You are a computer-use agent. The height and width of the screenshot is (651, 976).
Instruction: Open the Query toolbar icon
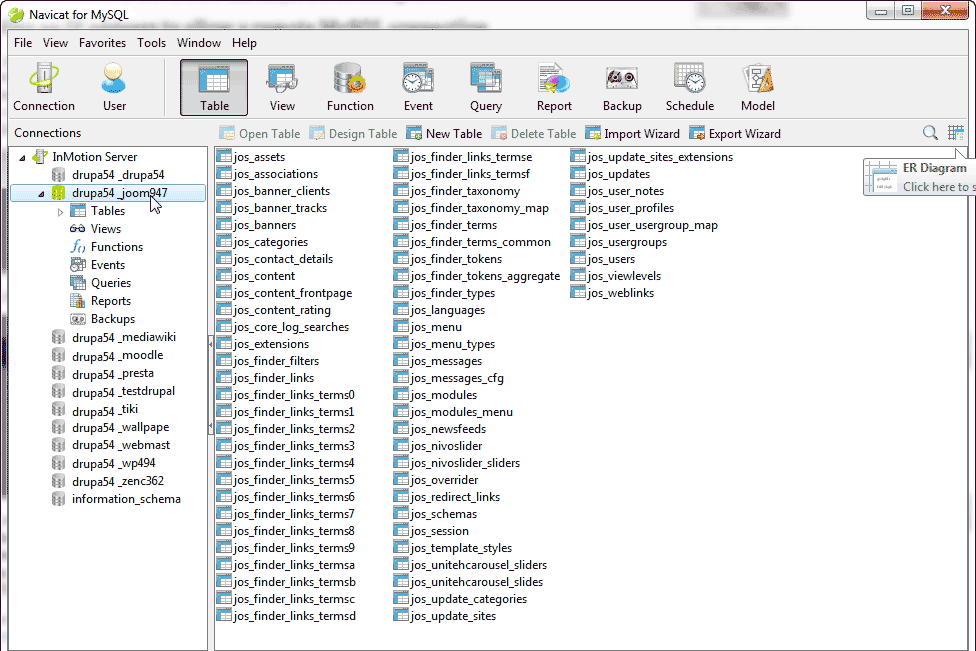click(486, 87)
